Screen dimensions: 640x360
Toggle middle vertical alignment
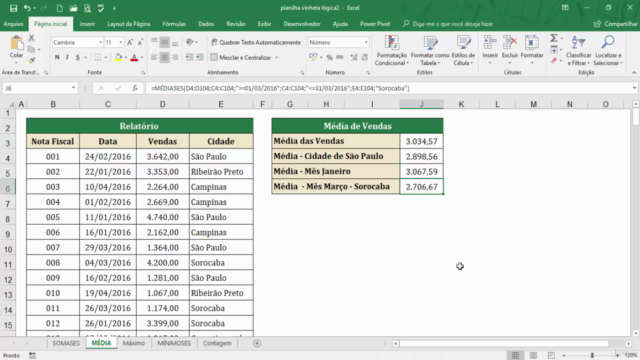(x=164, y=42)
